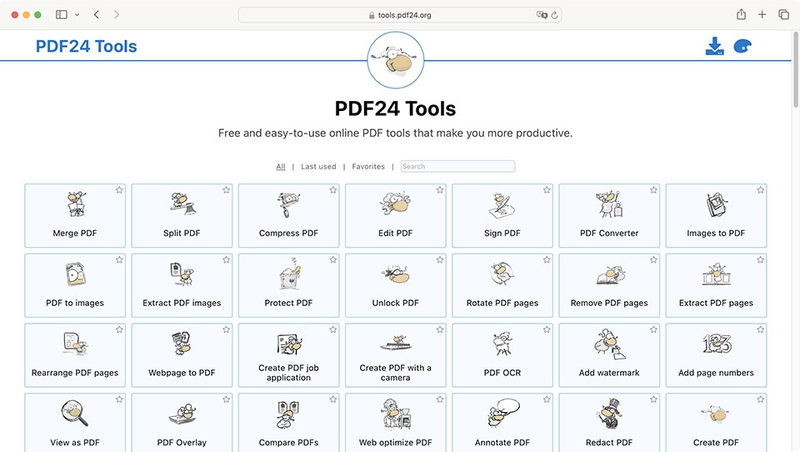The width and height of the screenshot is (800, 452).
Task: Favorite the Compress PDF tool star
Action: click(x=333, y=190)
